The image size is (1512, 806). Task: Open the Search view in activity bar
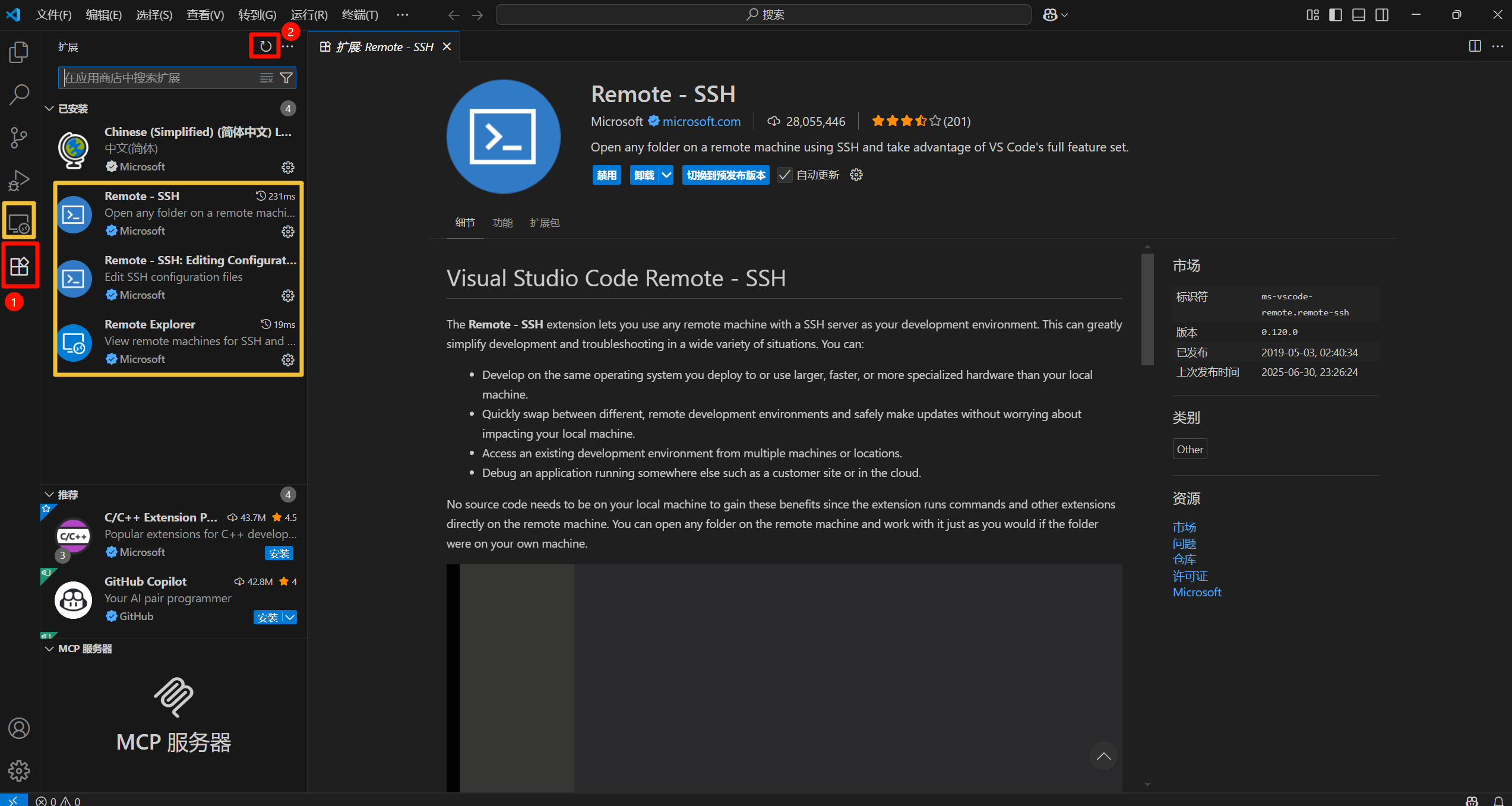click(19, 95)
